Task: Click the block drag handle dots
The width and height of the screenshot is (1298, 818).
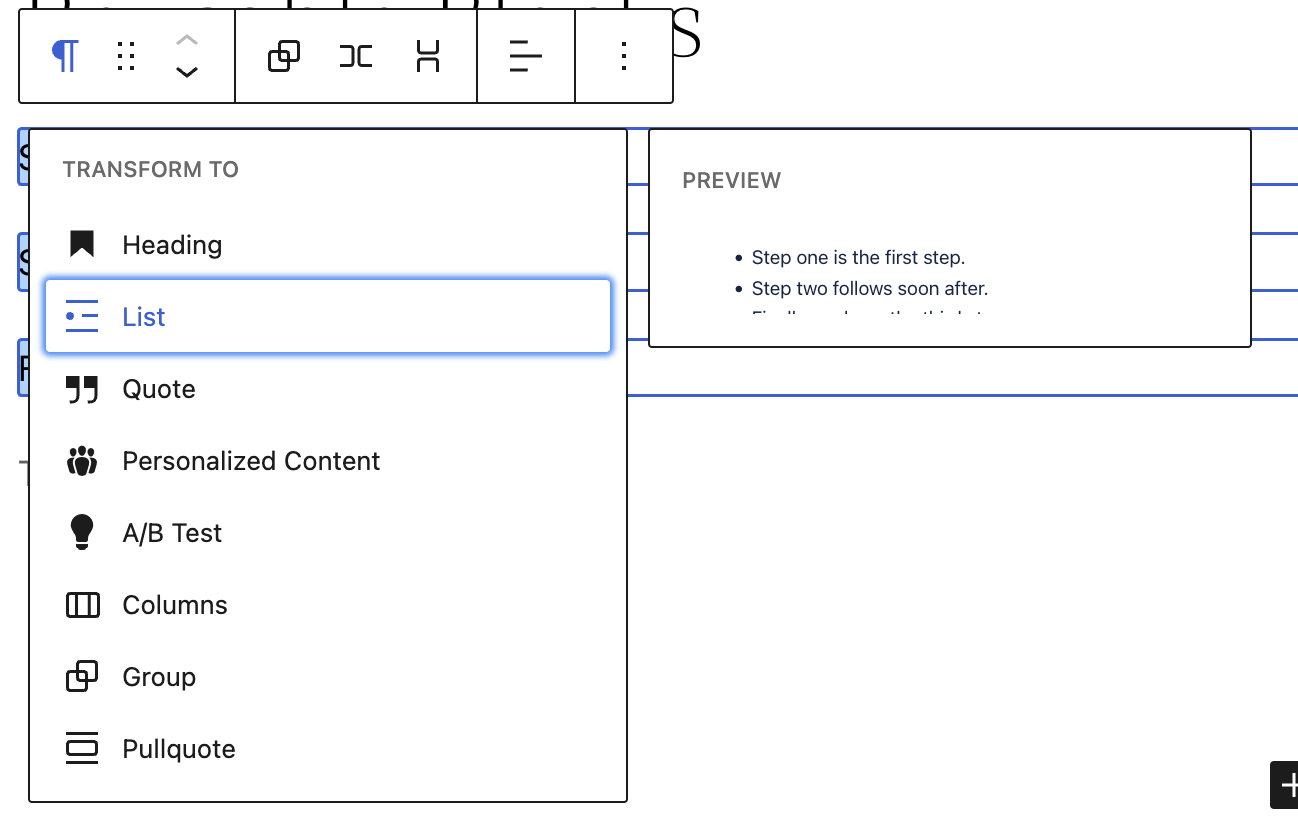Action: 125,56
